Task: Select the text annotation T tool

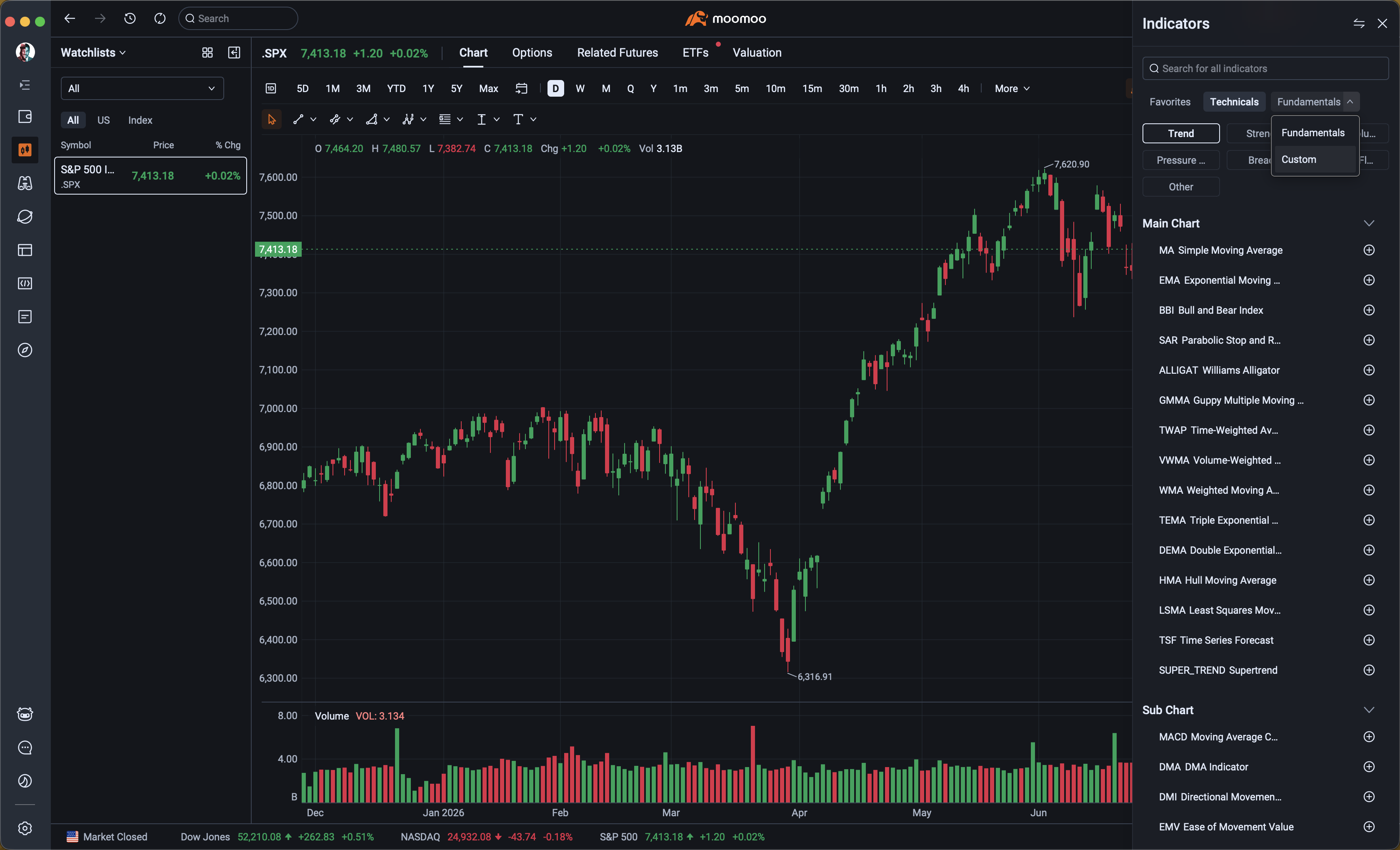Action: tap(518, 119)
